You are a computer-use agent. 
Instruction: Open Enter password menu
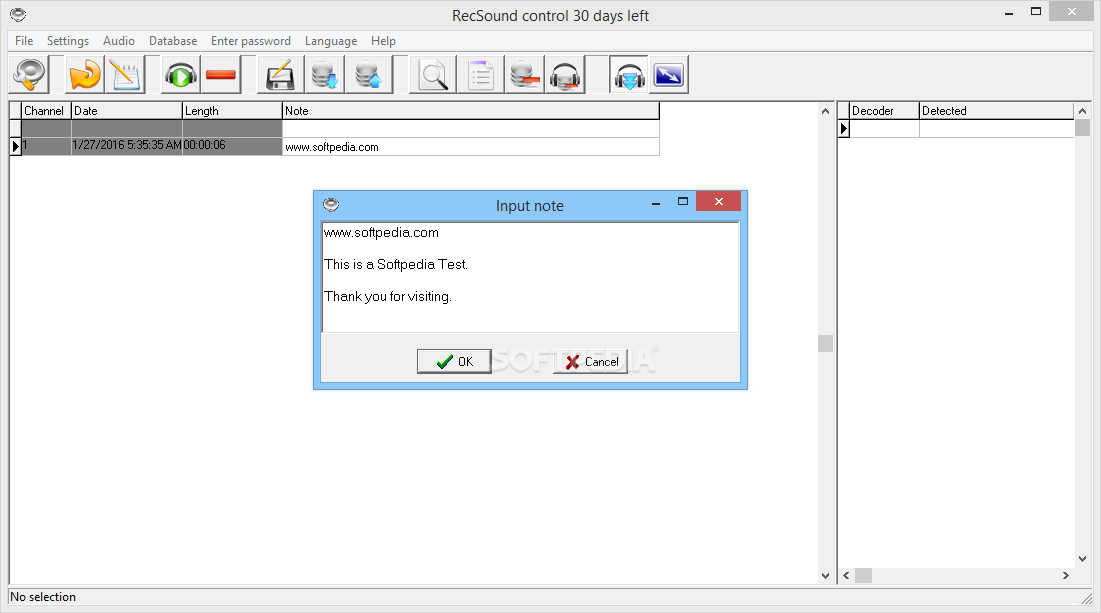click(x=251, y=41)
